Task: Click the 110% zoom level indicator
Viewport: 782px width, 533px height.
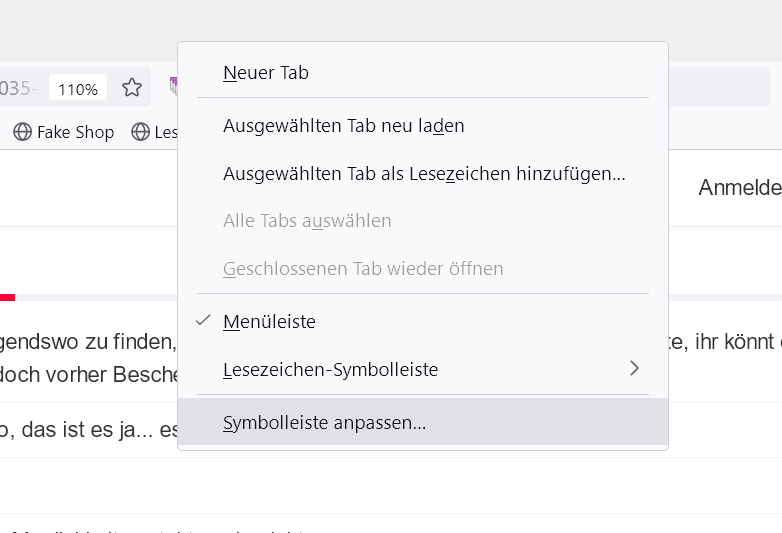Action: [78, 89]
